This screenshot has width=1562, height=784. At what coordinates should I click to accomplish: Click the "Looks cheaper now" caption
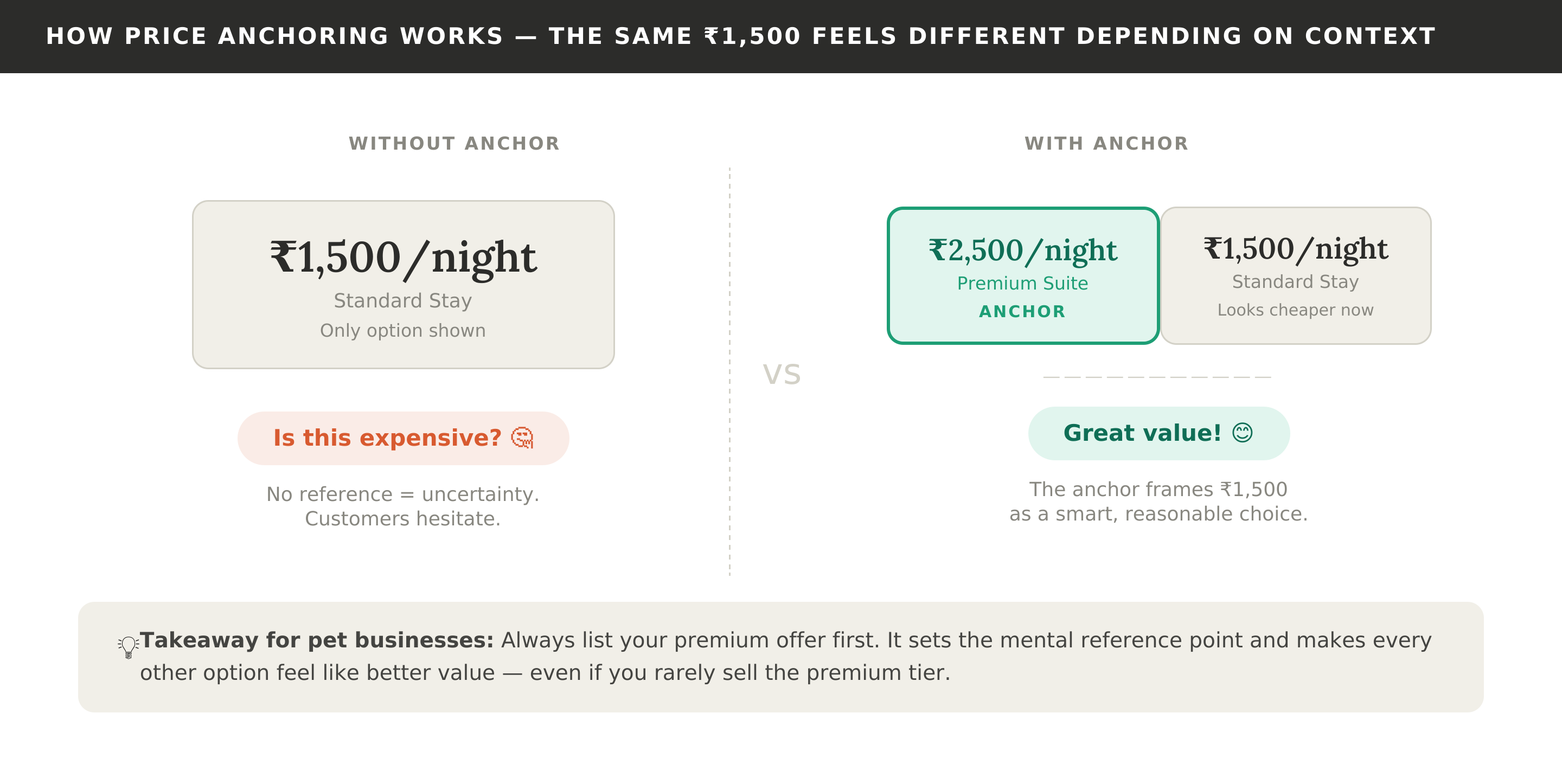(1295, 310)
